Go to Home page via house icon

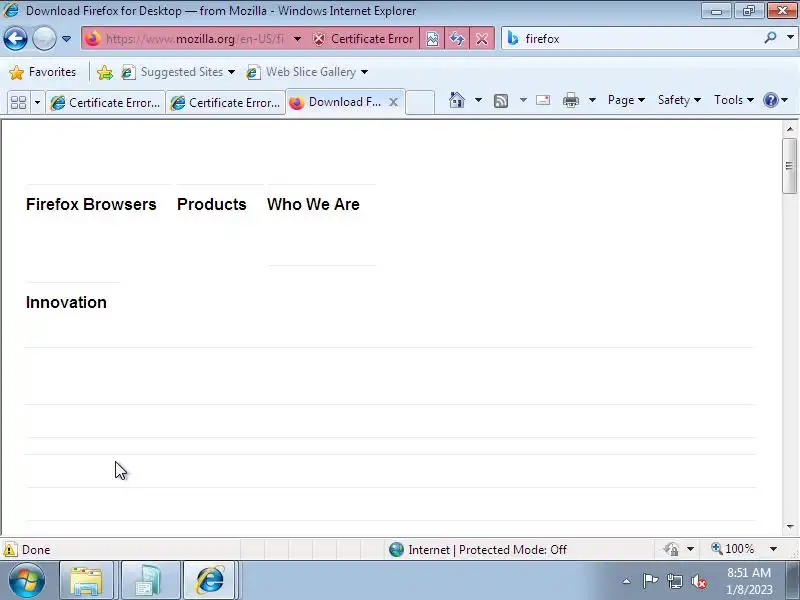(x=457, y=100)
